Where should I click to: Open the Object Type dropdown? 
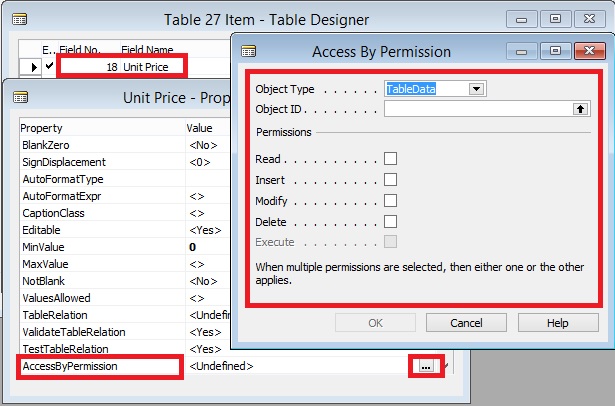tap(476, 89)
